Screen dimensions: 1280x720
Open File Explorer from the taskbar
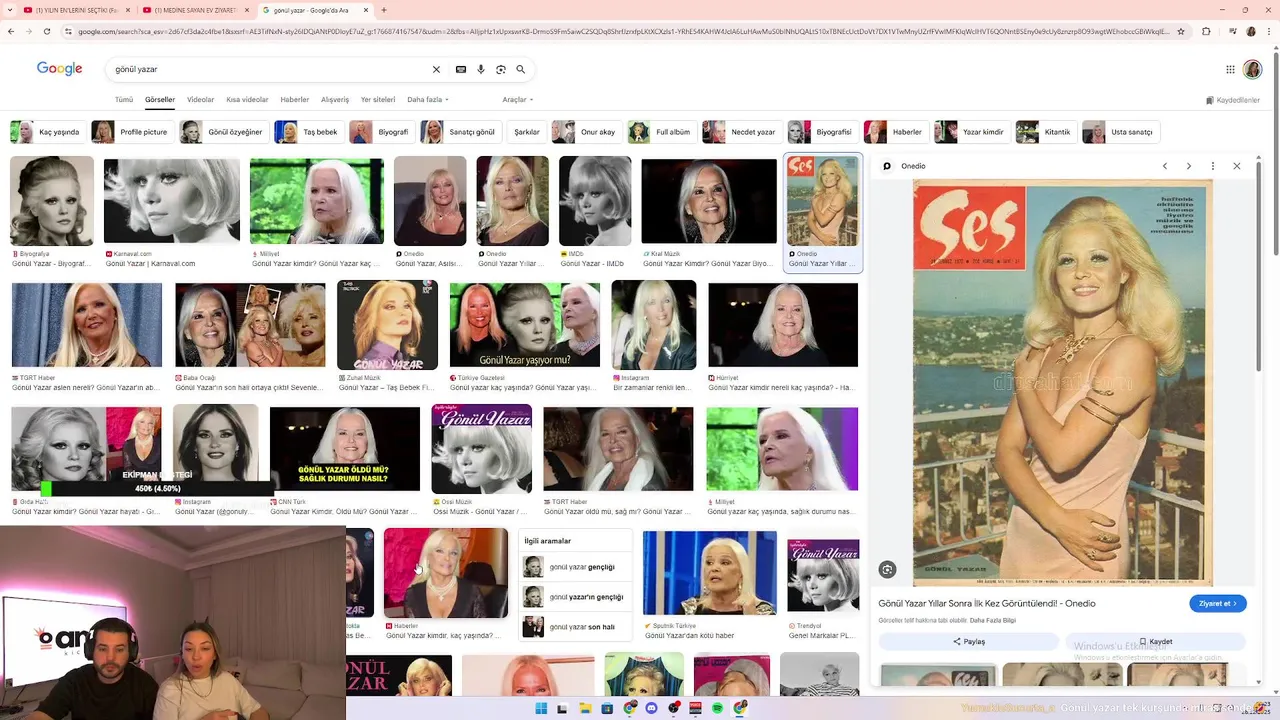pos(585,708)
